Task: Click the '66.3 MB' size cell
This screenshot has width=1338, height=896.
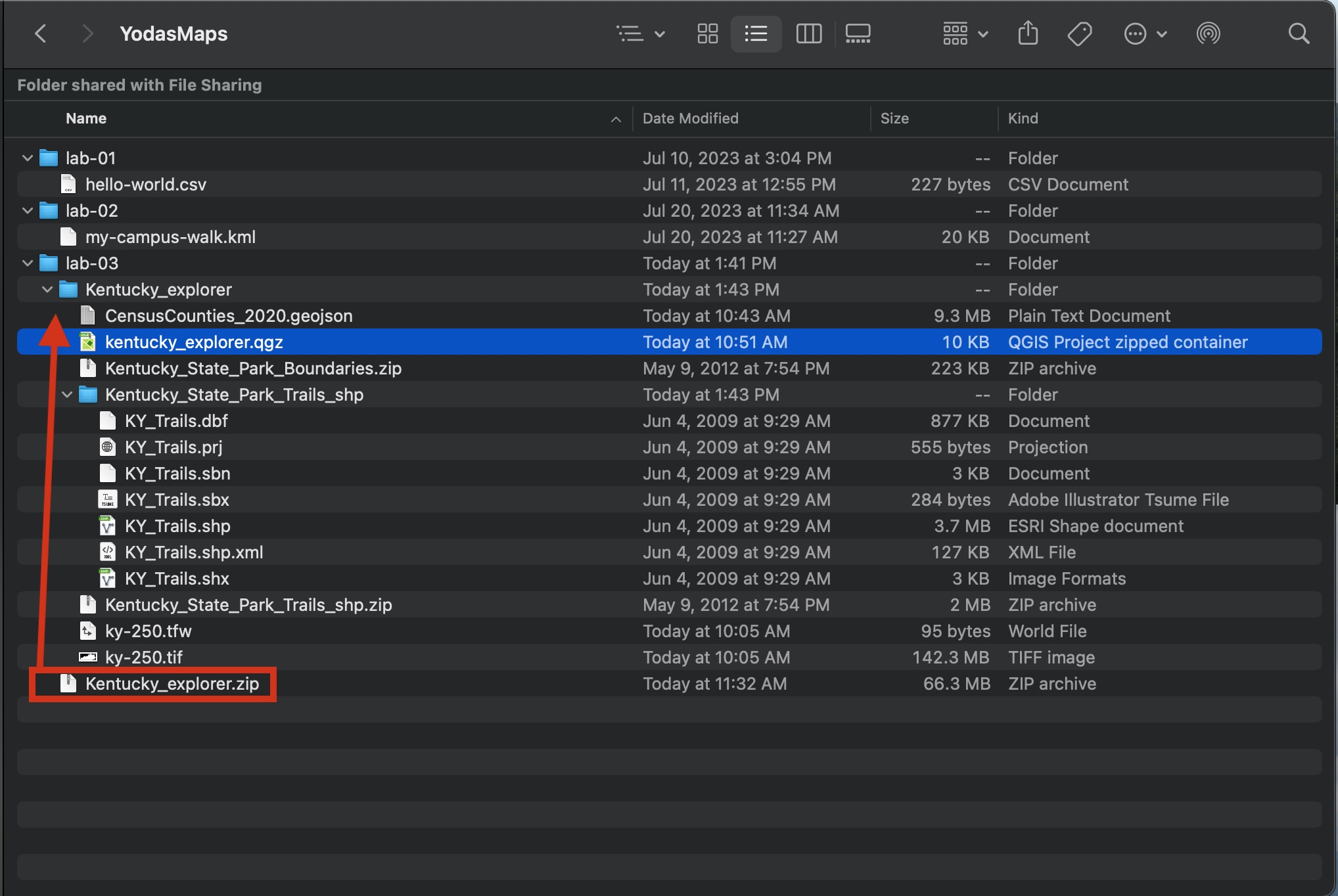Action: click(957, 684)
